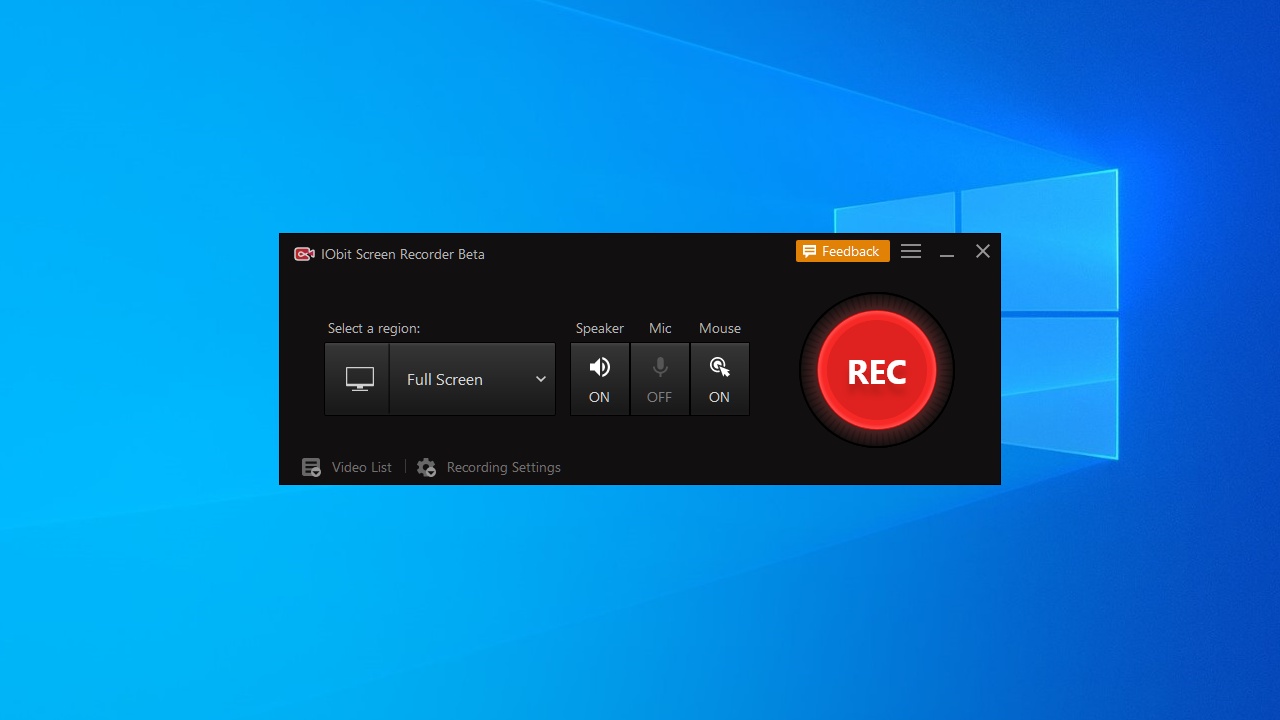
Task: Open the hamburger menu icon
Action: pos(911,252)
